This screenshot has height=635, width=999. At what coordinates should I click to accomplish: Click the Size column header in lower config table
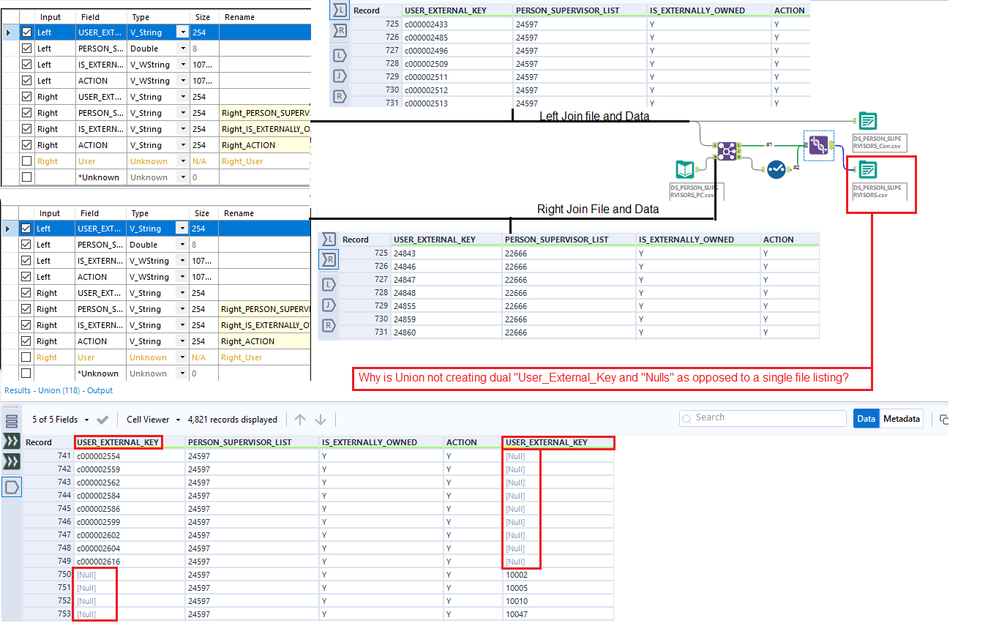(202, 213)
